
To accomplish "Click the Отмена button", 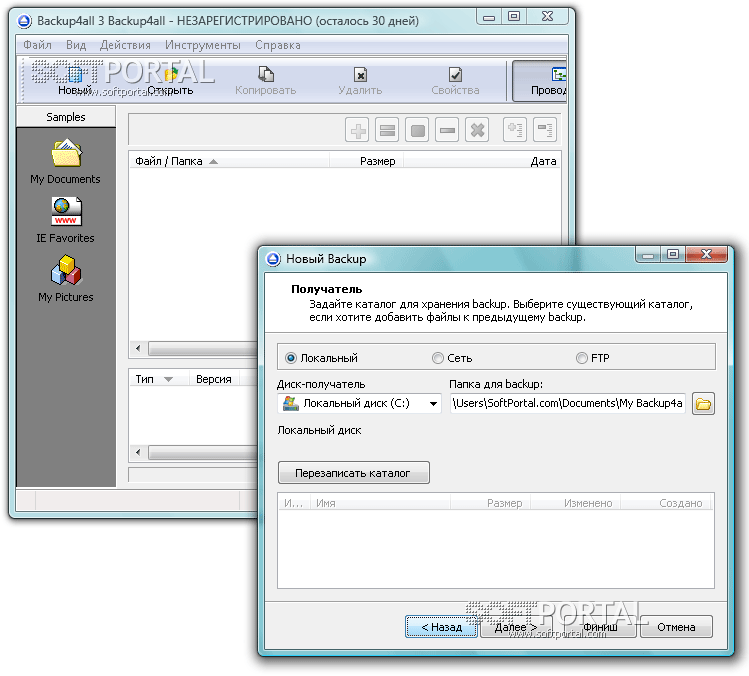I will tap(676, 627).
